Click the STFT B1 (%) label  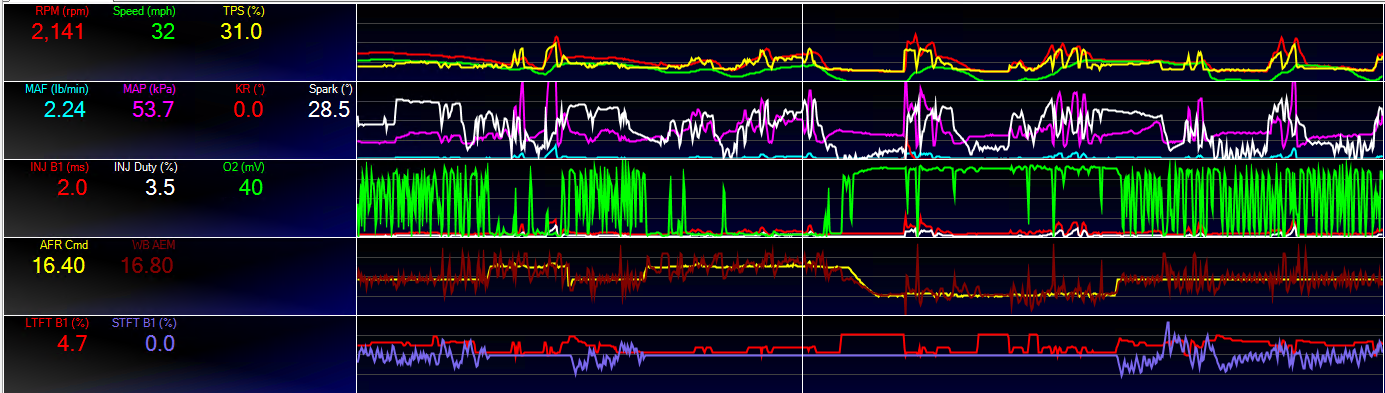click(x=145, y=323)
